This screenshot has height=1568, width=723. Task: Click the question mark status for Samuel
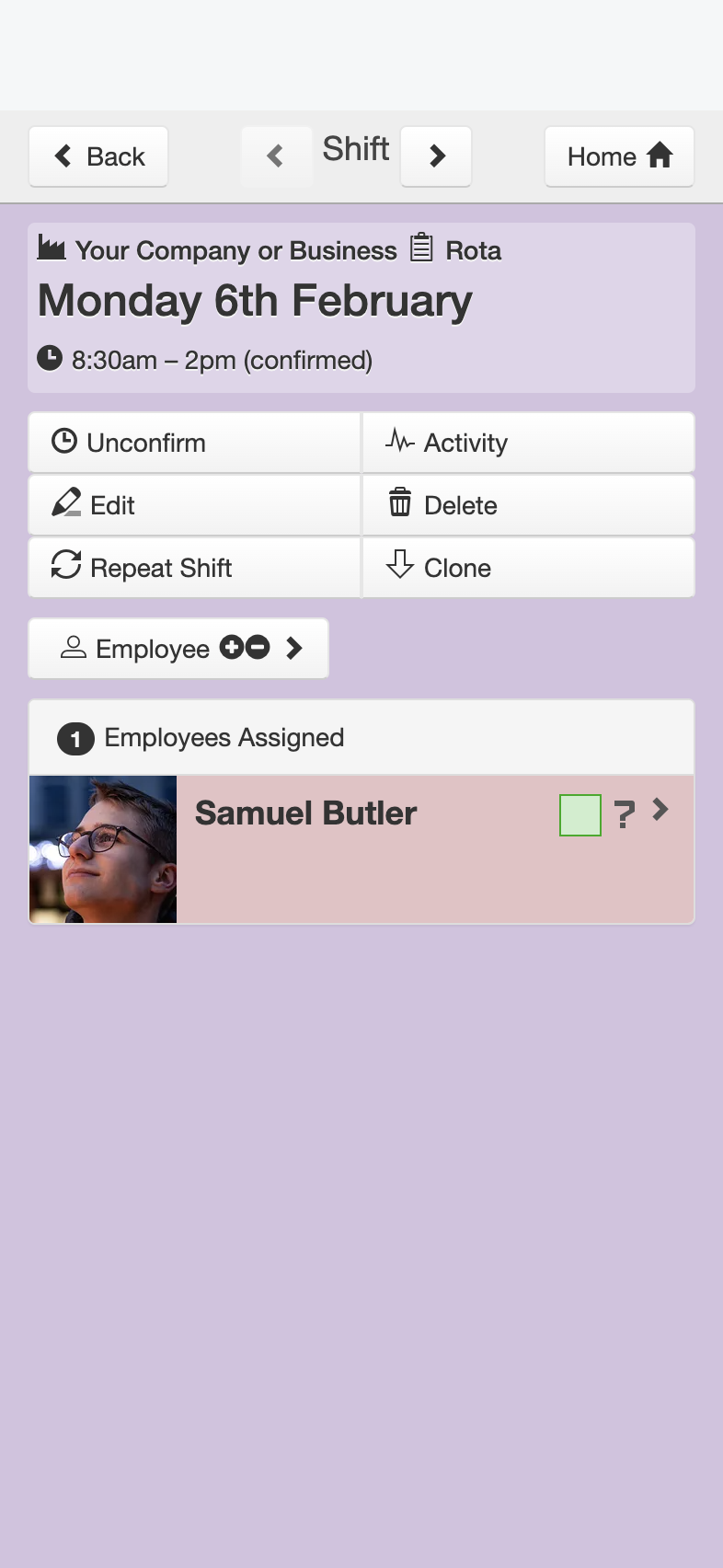pyautogui.click(x=625, y=814)
